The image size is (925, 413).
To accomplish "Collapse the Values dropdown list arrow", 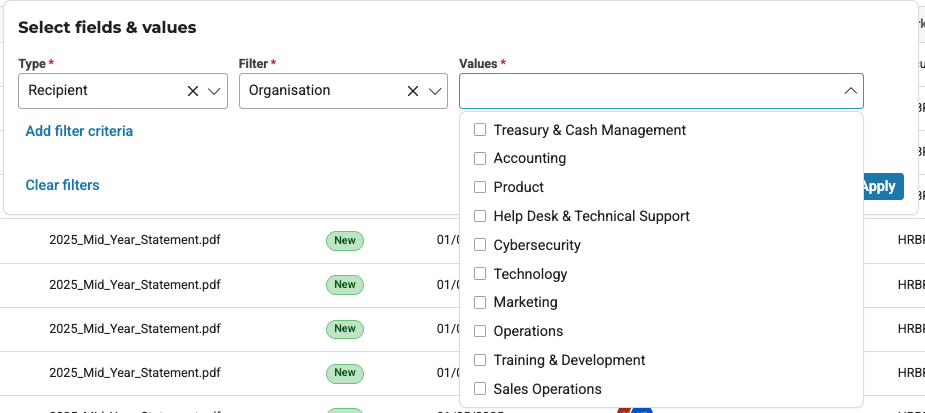I will [x=850, y=91].
